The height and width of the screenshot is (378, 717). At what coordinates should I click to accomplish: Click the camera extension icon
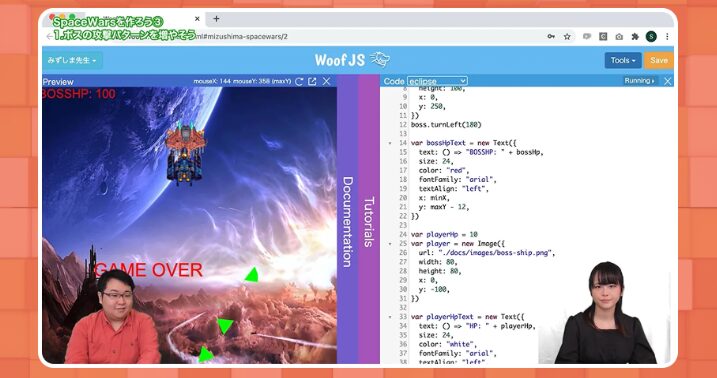click(x=619, y=37)
